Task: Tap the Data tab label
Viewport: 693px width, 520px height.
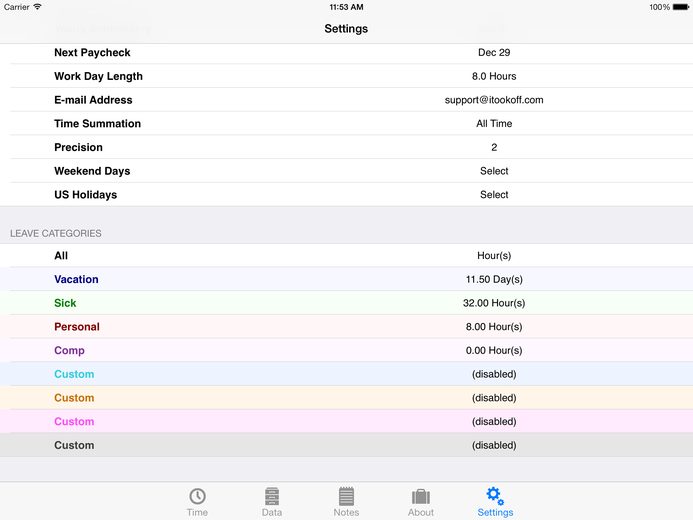Action: click(x=272, y=512)
